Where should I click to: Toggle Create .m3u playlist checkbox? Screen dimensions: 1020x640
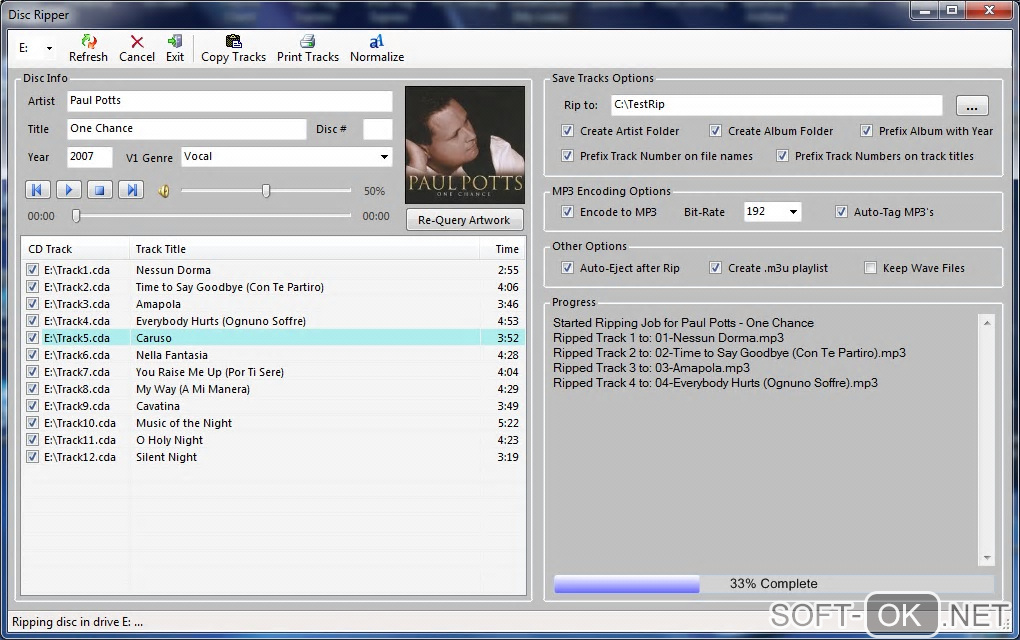[x=715, y=267]
